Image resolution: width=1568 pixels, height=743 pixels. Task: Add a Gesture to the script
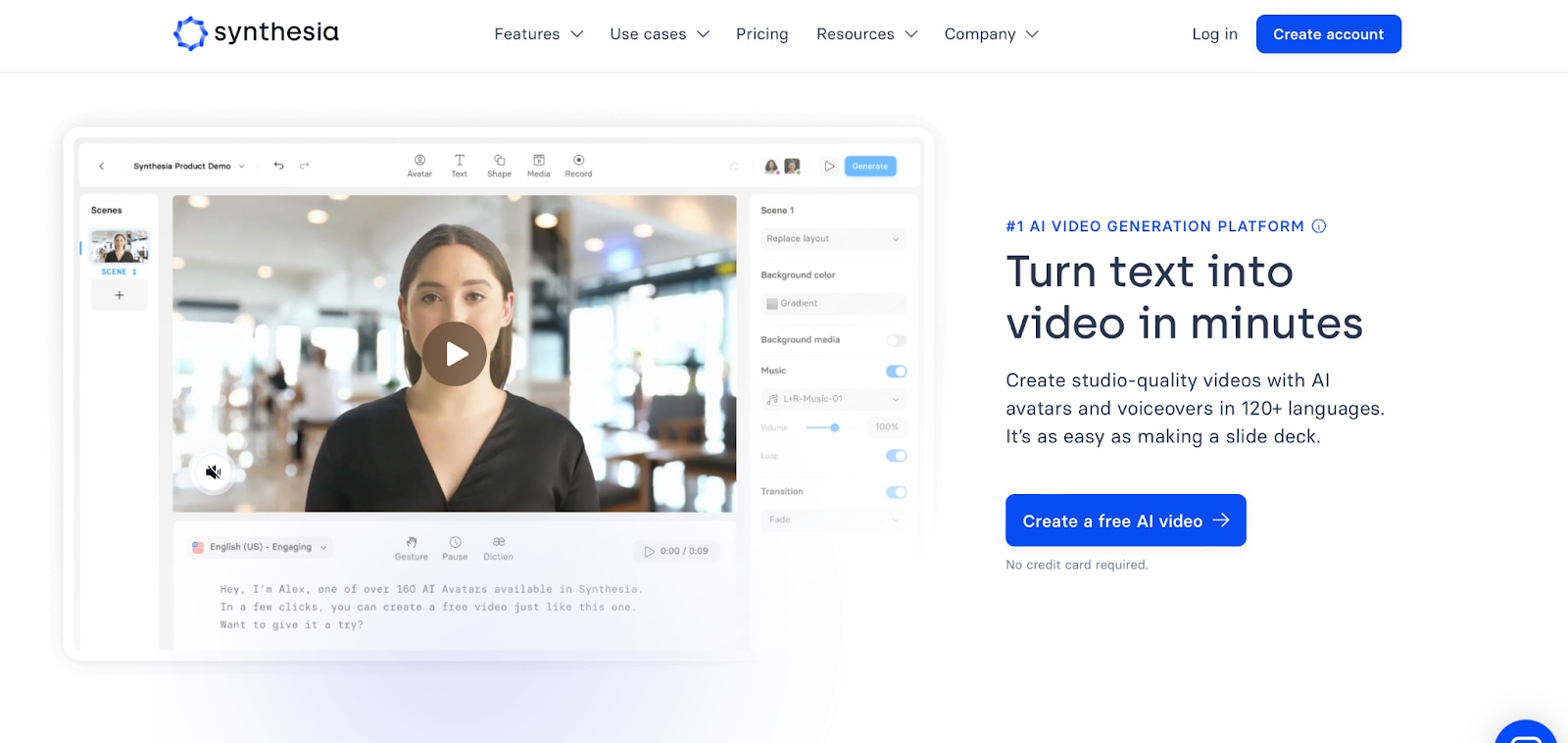point(412,543)
